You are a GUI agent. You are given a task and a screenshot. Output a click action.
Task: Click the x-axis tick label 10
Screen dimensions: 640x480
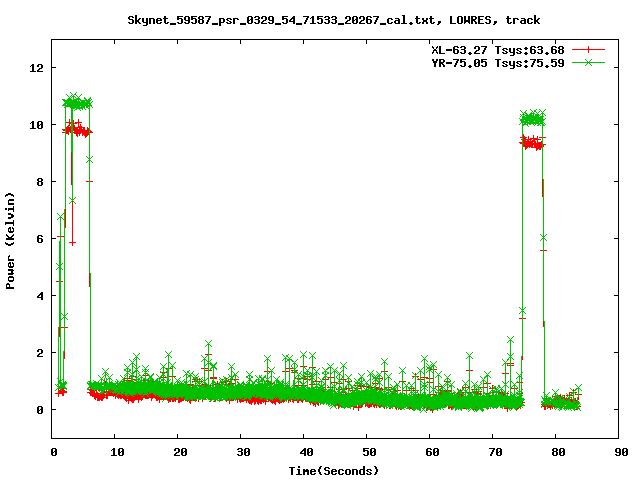coord(116,451)
